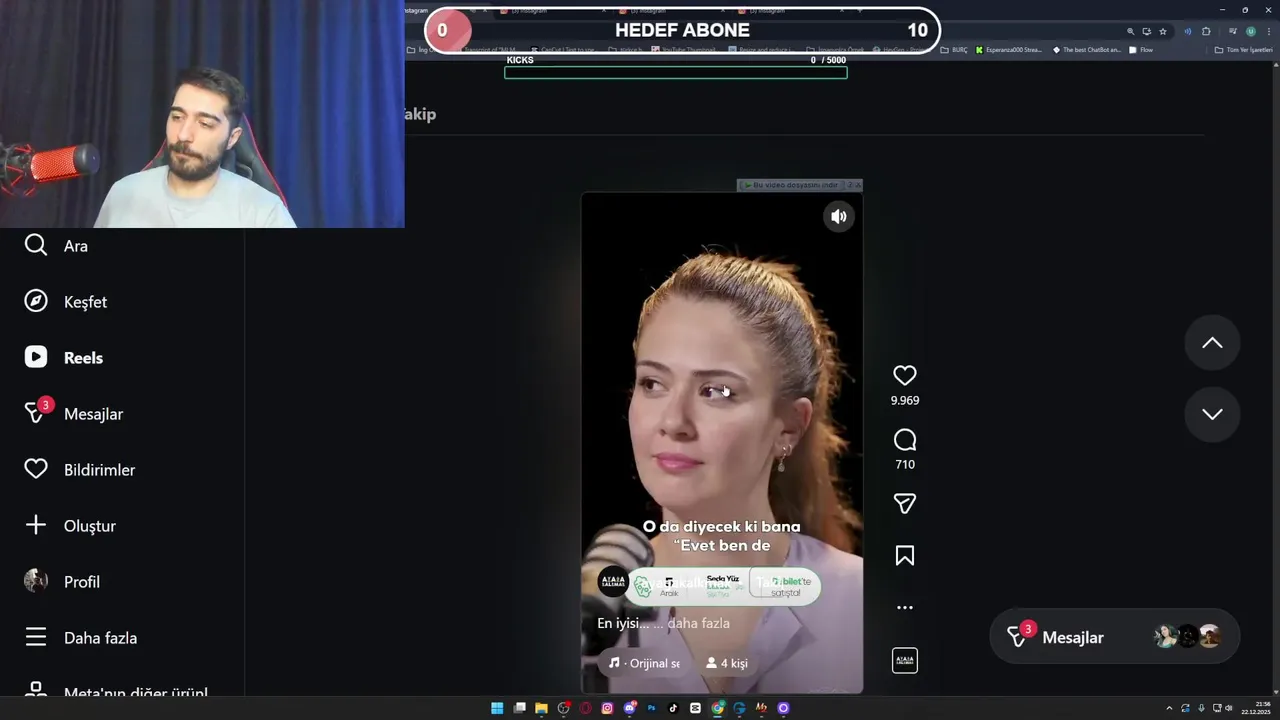Screen dimensions: 1280x720
Task: Open the reel author's profile avatar
Action: (612, 582)
